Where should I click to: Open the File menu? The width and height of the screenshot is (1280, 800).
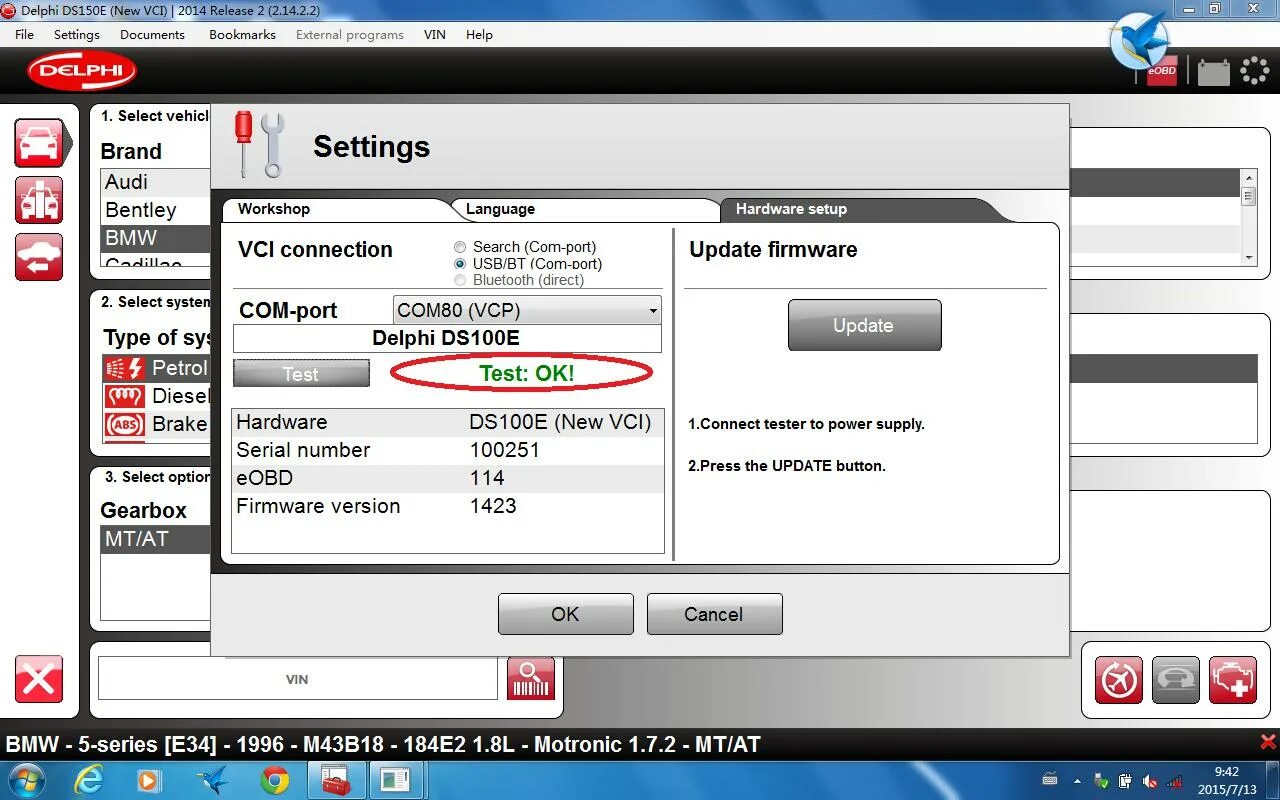coord(25,34)
